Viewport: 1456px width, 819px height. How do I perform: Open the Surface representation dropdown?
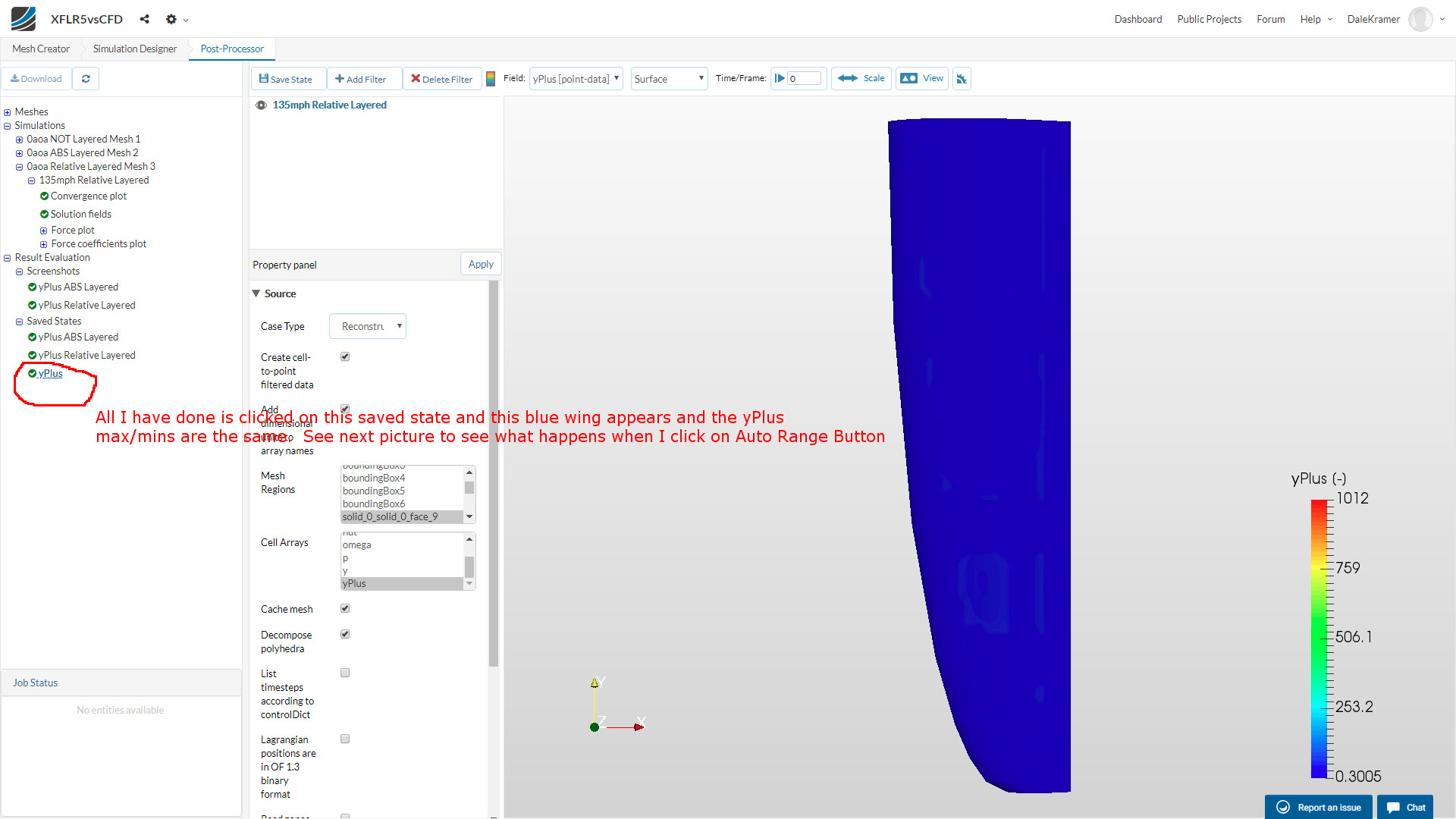669,79
